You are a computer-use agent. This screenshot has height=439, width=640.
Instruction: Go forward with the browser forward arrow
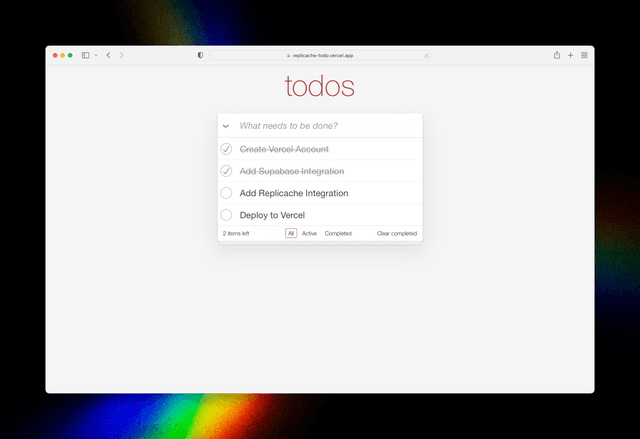pos(121,55)
